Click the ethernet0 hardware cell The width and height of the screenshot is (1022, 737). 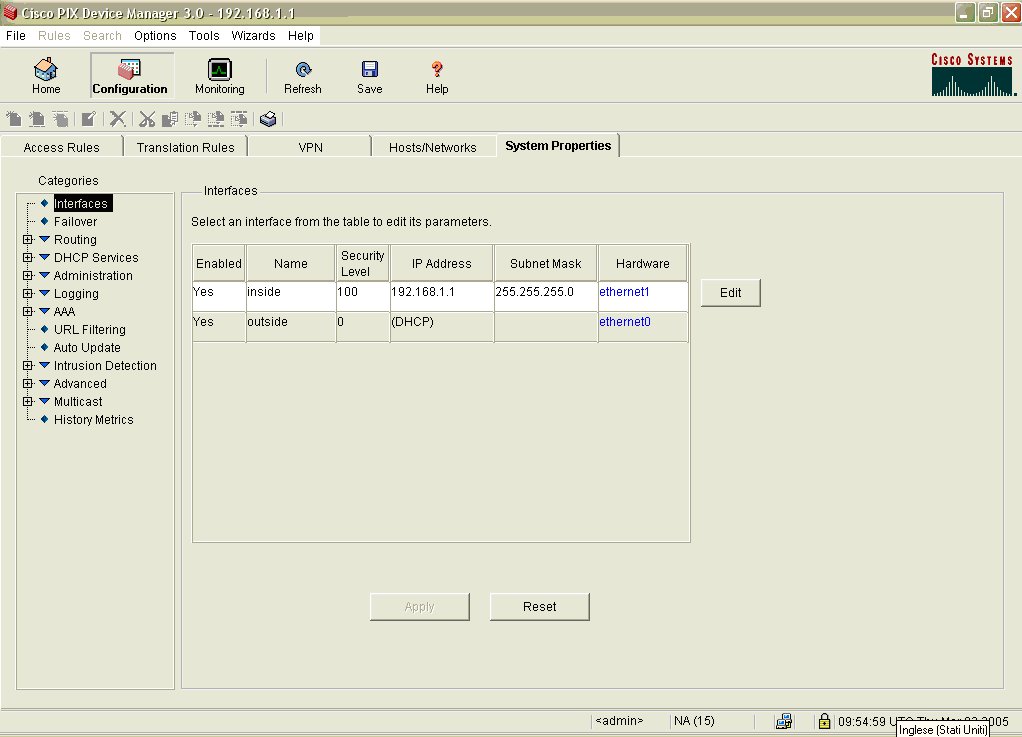coord(643,326)
